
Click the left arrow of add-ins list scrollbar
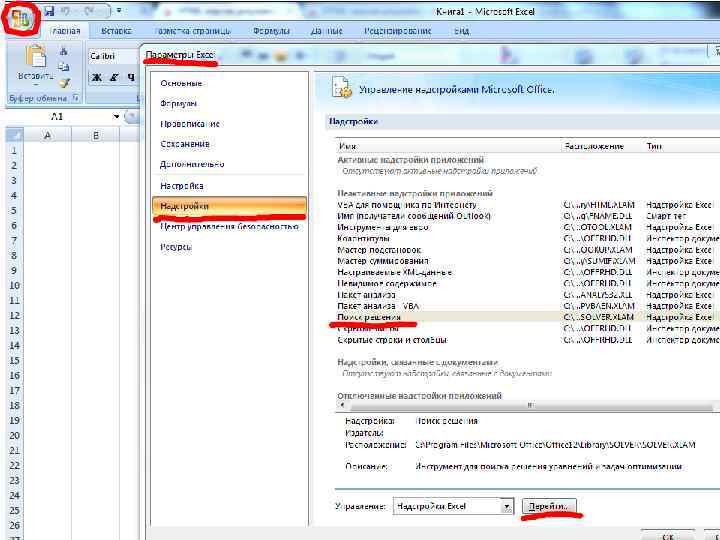[x=342, y=405]
